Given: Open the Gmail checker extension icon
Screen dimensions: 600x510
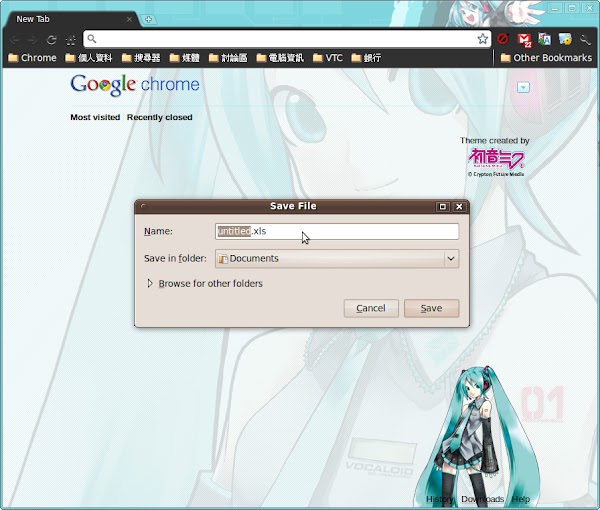Looking at the screenshot, I should 524,39.
